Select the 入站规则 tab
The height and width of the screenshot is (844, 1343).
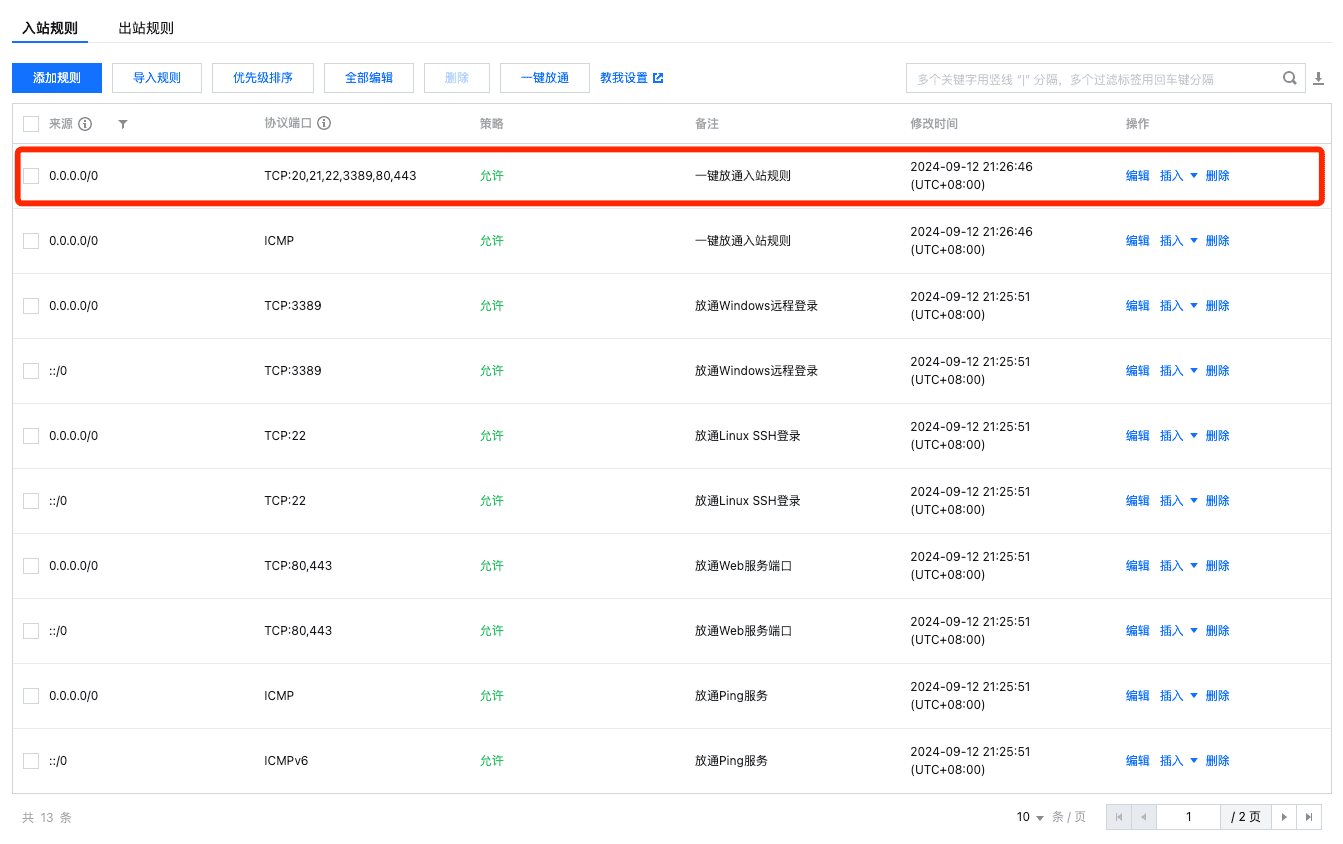49,28
